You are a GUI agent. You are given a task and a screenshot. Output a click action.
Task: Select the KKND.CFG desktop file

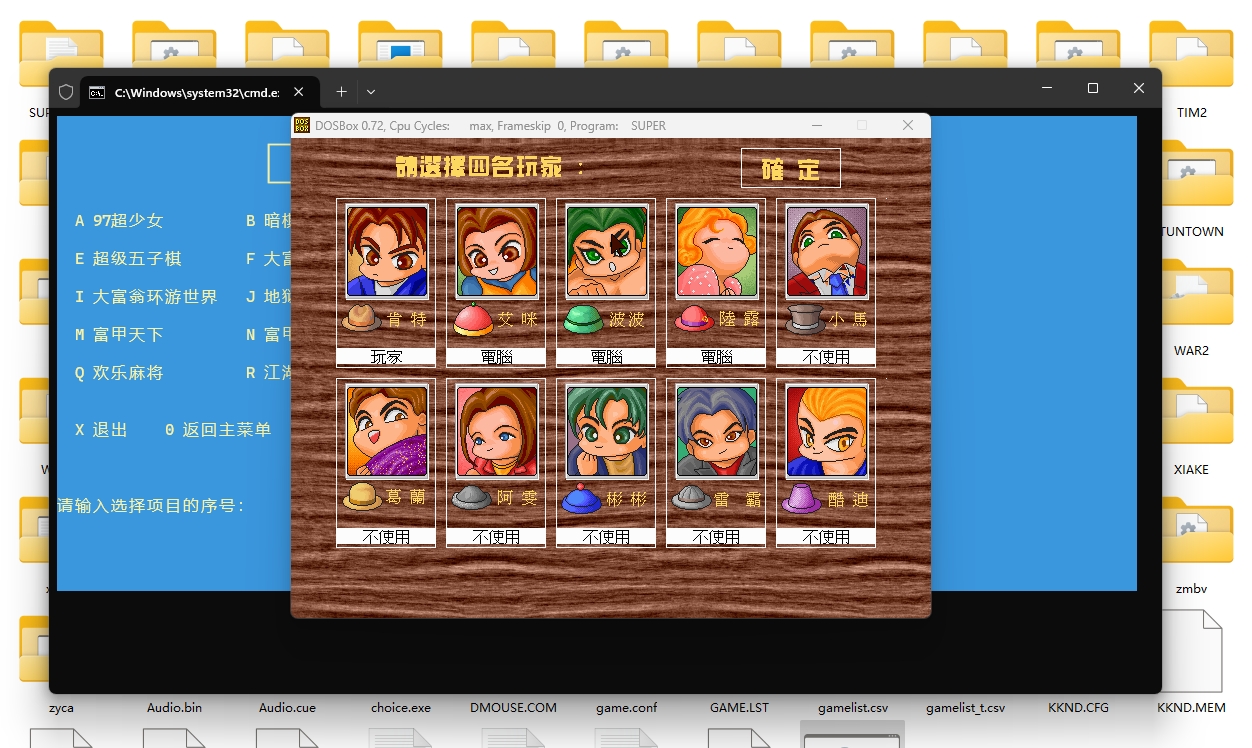pyautogui.click(x=1078, y=707)
